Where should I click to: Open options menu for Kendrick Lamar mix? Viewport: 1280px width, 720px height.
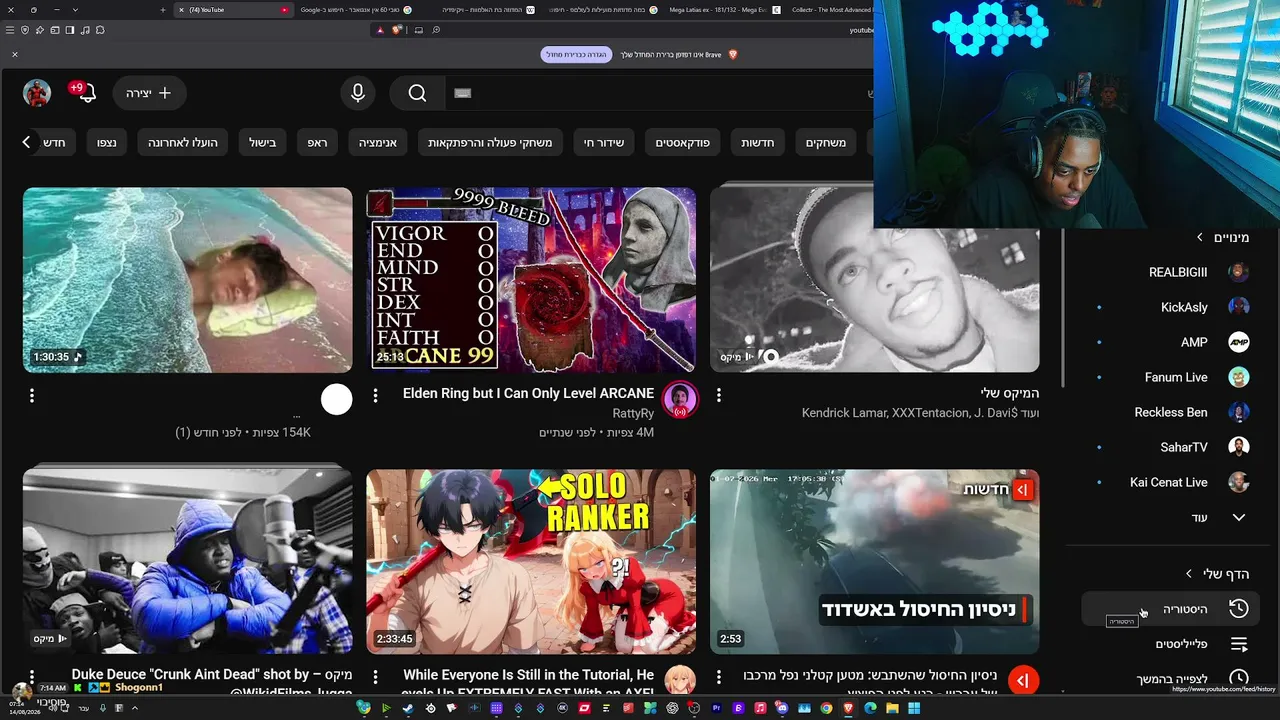click(718, 396)
